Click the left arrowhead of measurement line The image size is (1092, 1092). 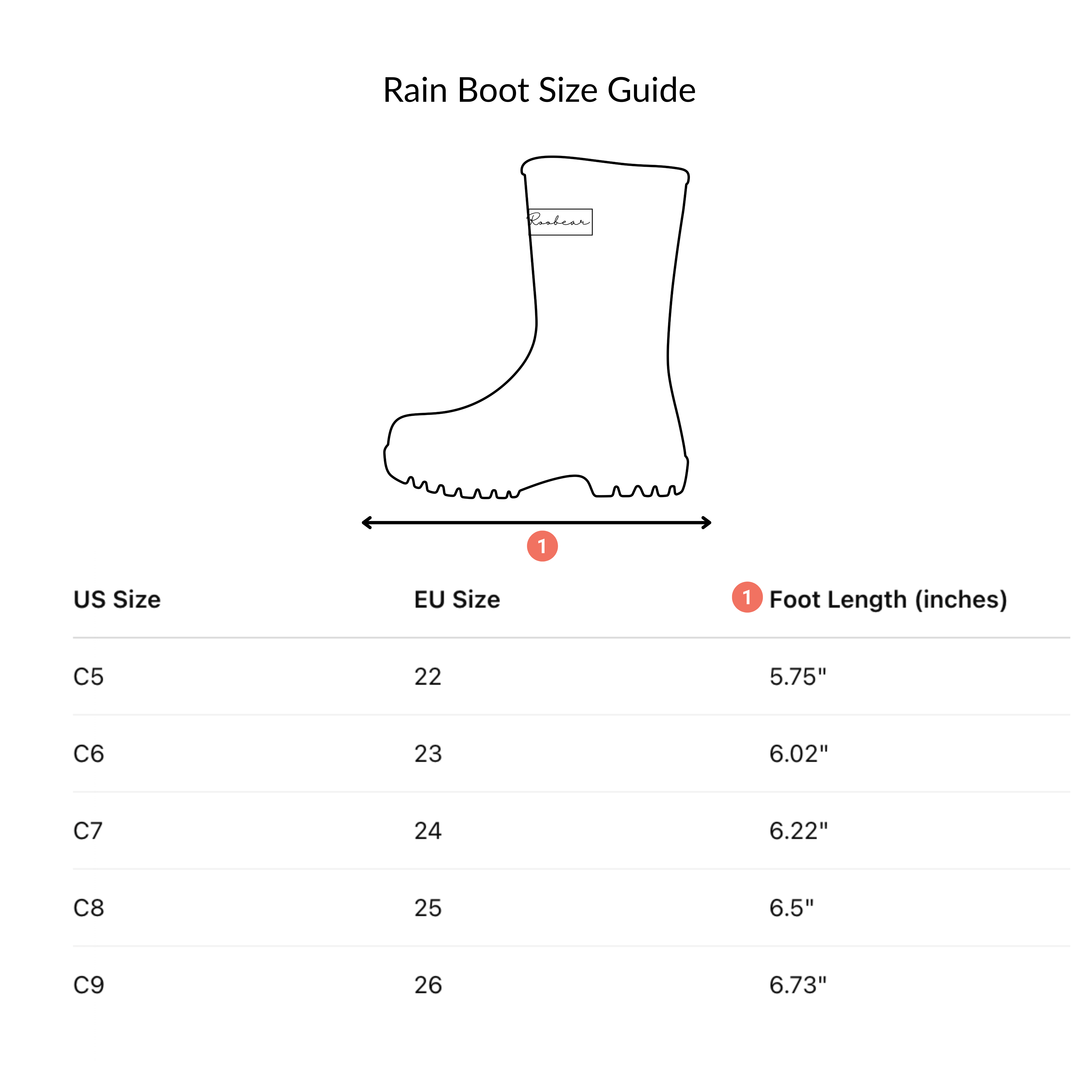tap(367, 523)
